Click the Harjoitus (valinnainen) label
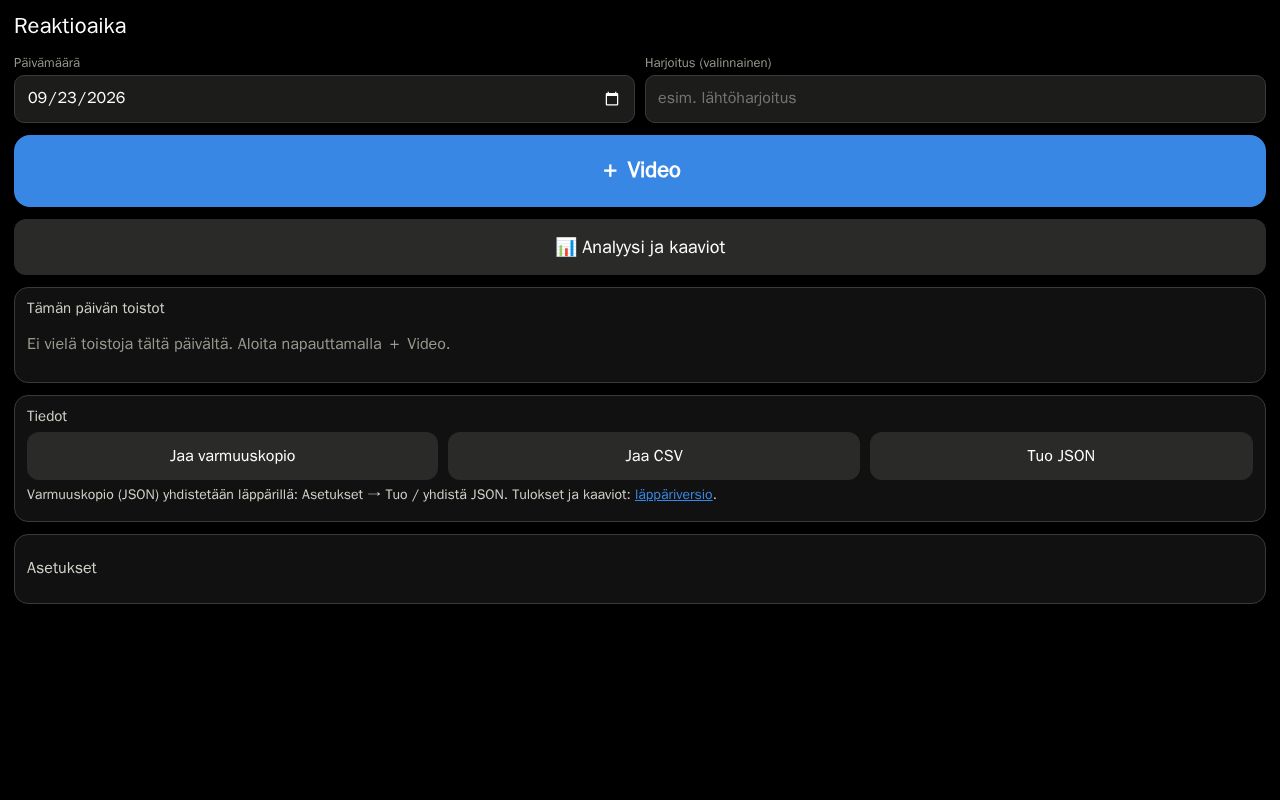The width and height of the screenshot is (1280, 800). click(708, 63)
